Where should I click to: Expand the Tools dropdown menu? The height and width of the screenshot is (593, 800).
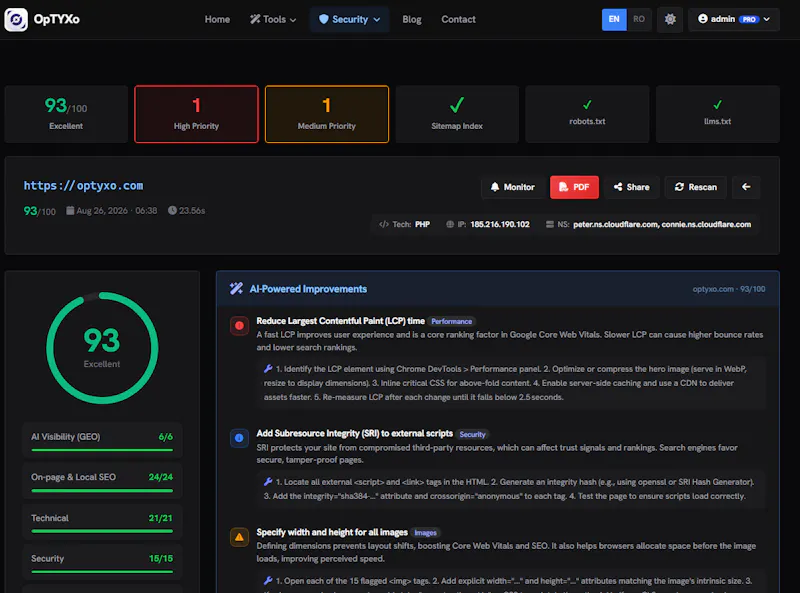(273, 19)
